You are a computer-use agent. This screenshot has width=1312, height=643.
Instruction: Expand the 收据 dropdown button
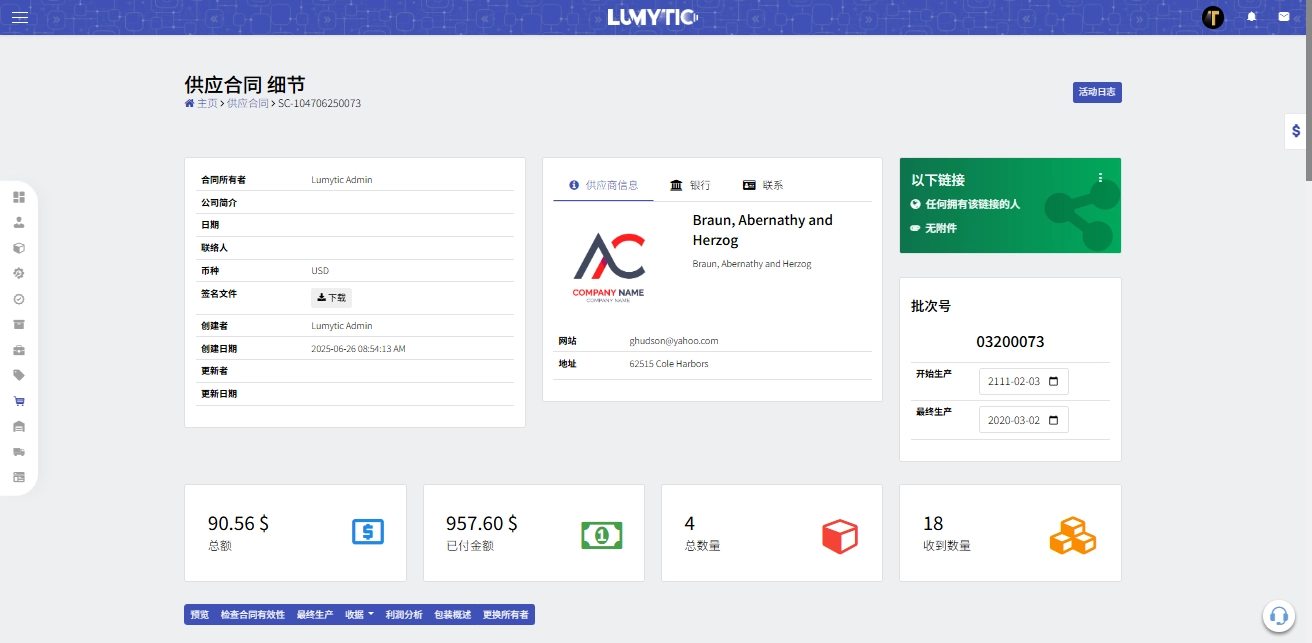(x=358, y=615)
